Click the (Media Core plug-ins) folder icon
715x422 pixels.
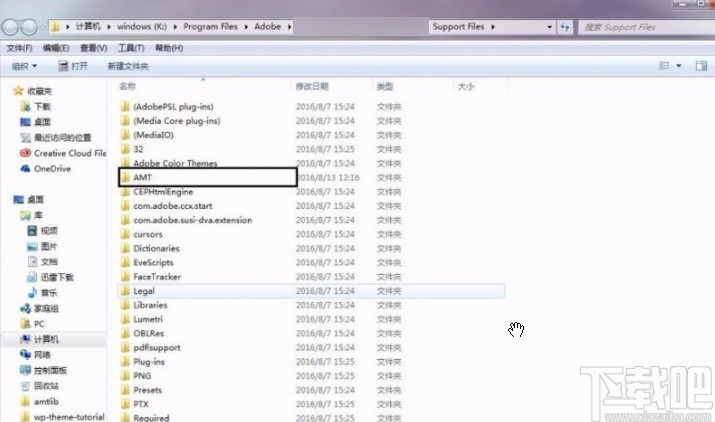pyautogui.click(x=125, y=120)
